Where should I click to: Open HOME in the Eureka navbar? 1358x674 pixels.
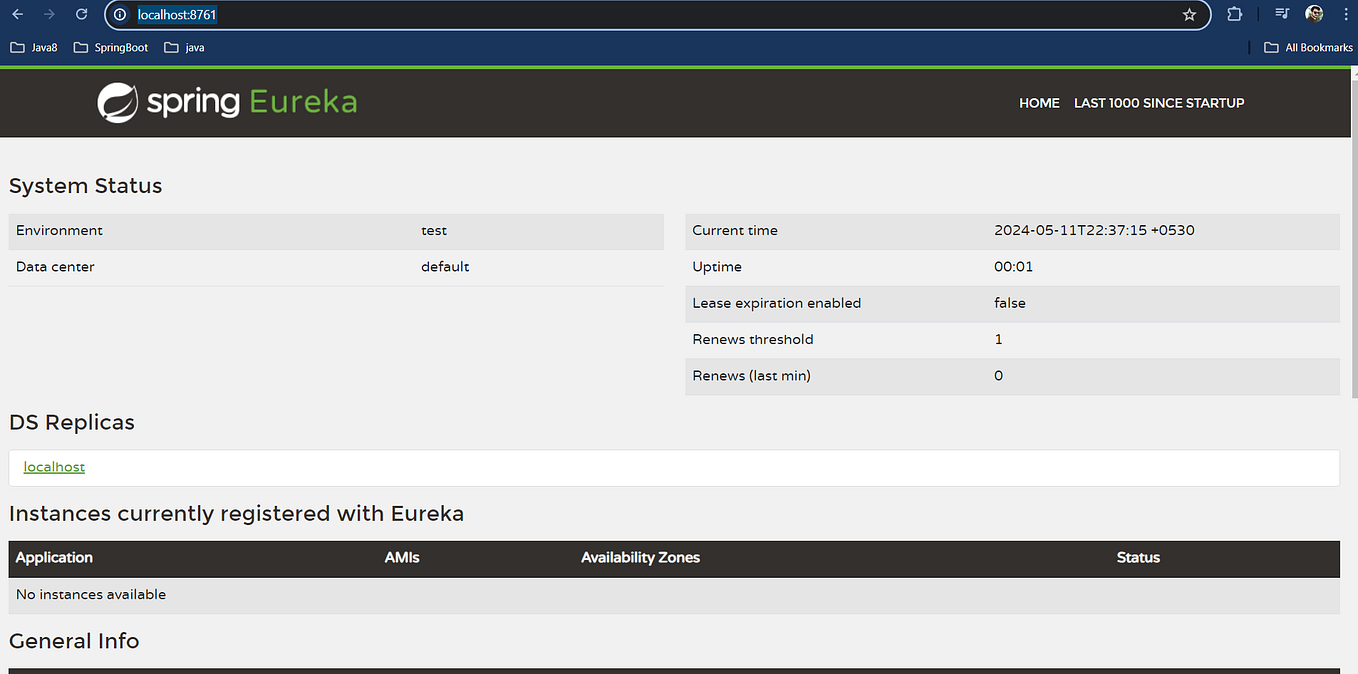(1039, 102)
